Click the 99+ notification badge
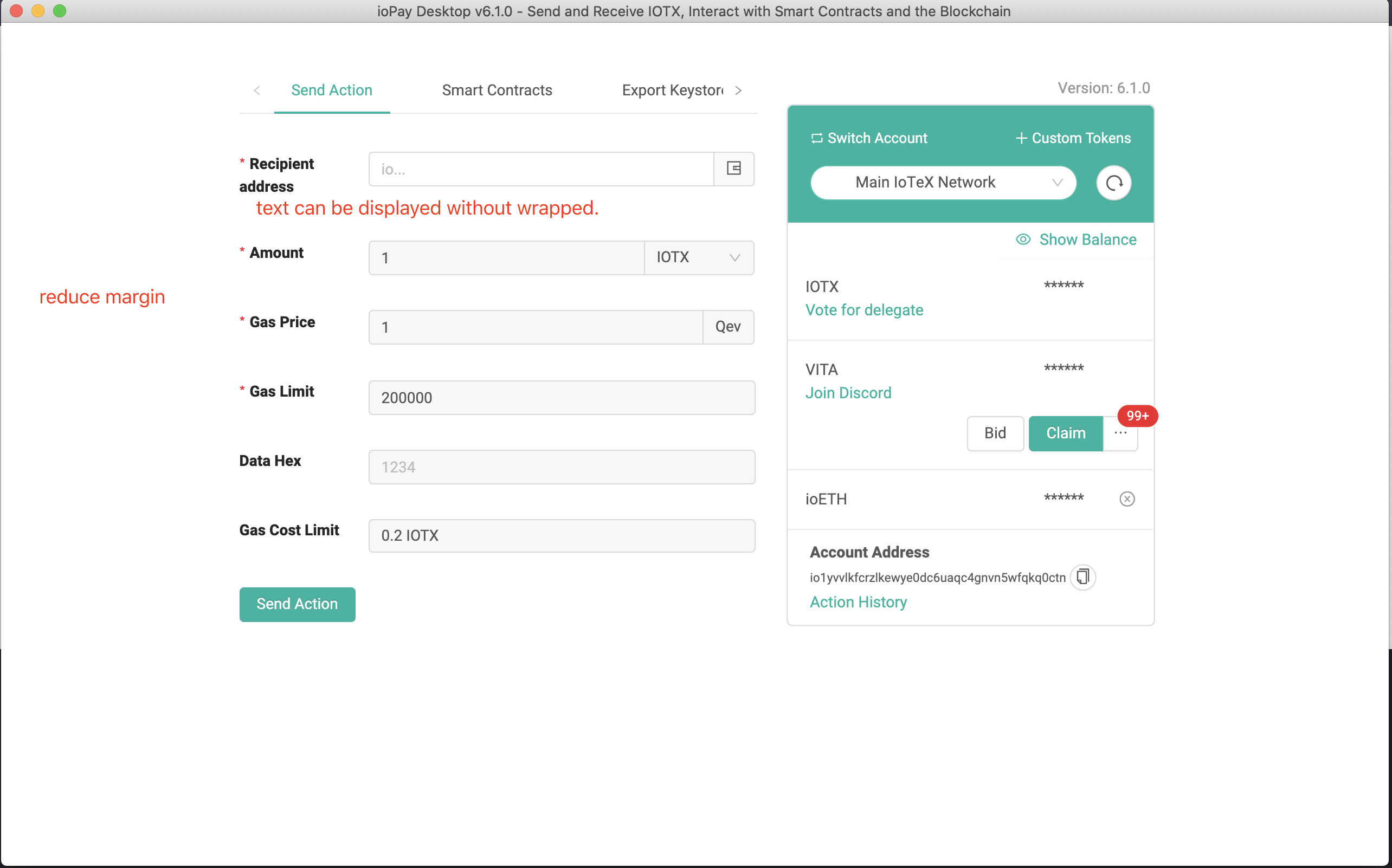 pyautogui.click(x=1137, y=416)
